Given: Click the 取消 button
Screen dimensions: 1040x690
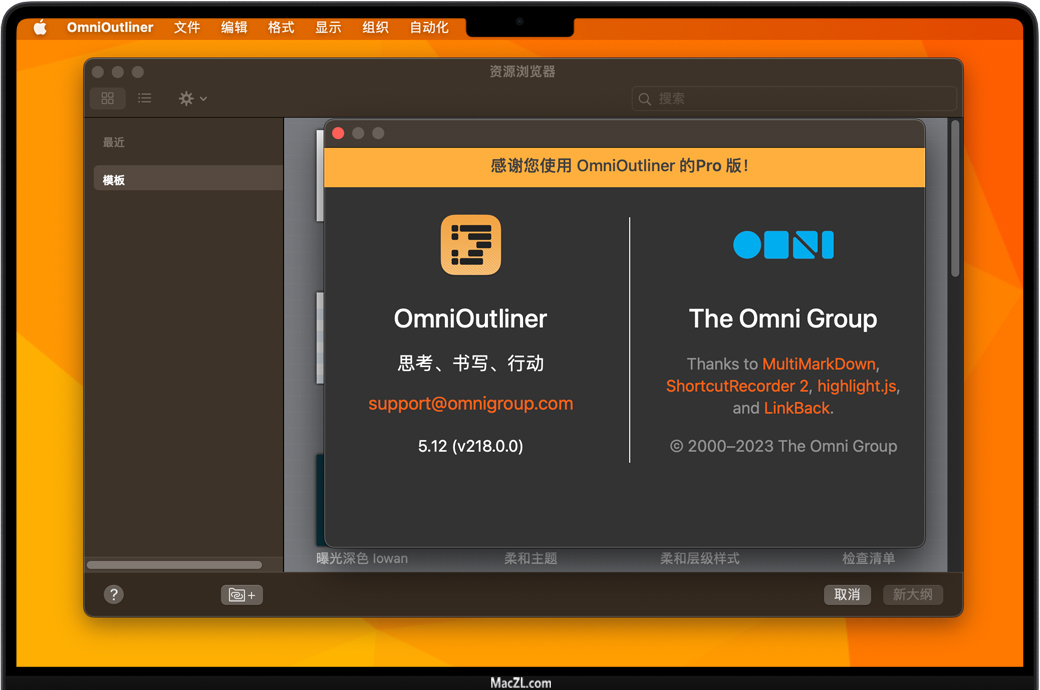Looking at the screenshot, I should 847,594.
